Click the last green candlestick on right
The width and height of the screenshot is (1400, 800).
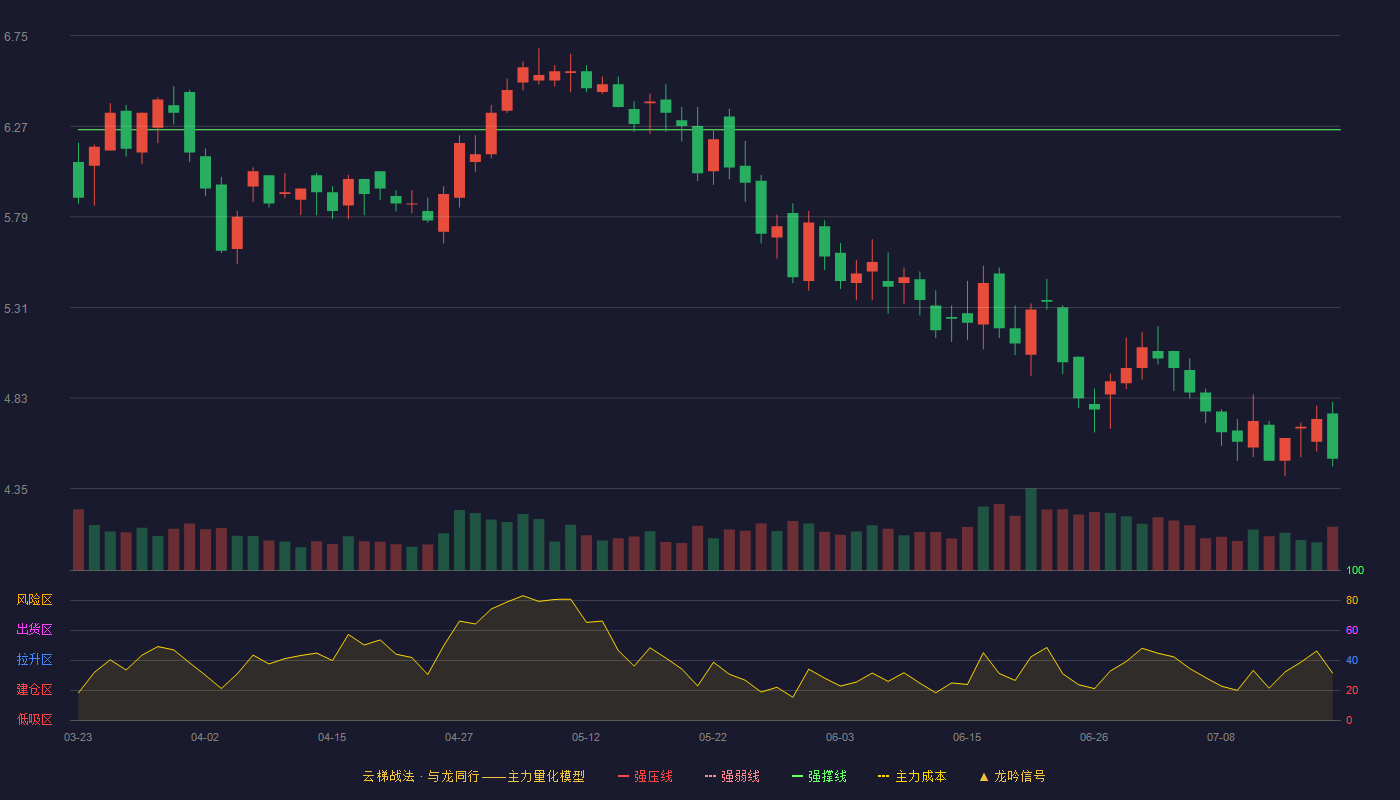click(x=1332, y=436)
